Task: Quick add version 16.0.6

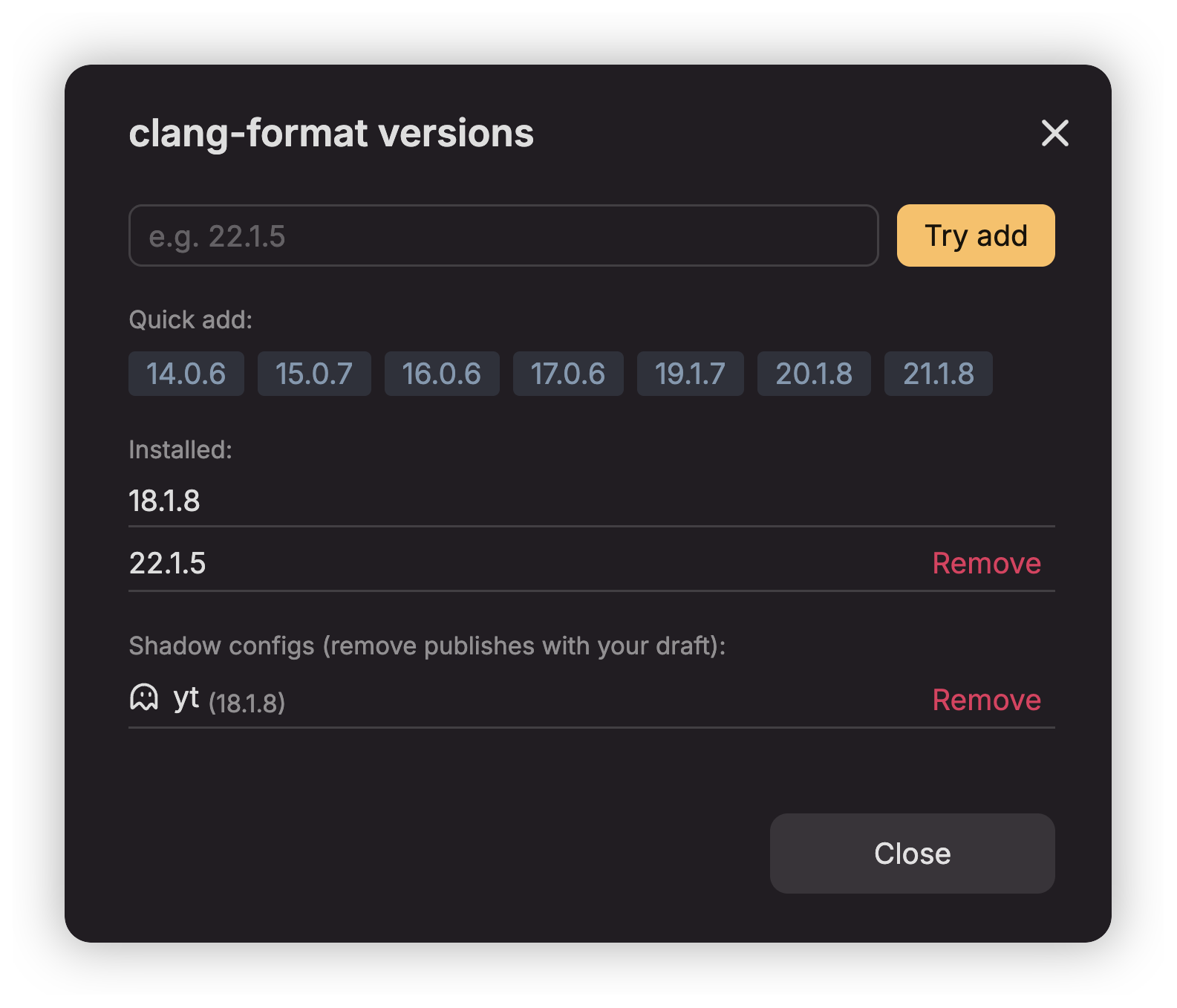Action: coord(442,374)
